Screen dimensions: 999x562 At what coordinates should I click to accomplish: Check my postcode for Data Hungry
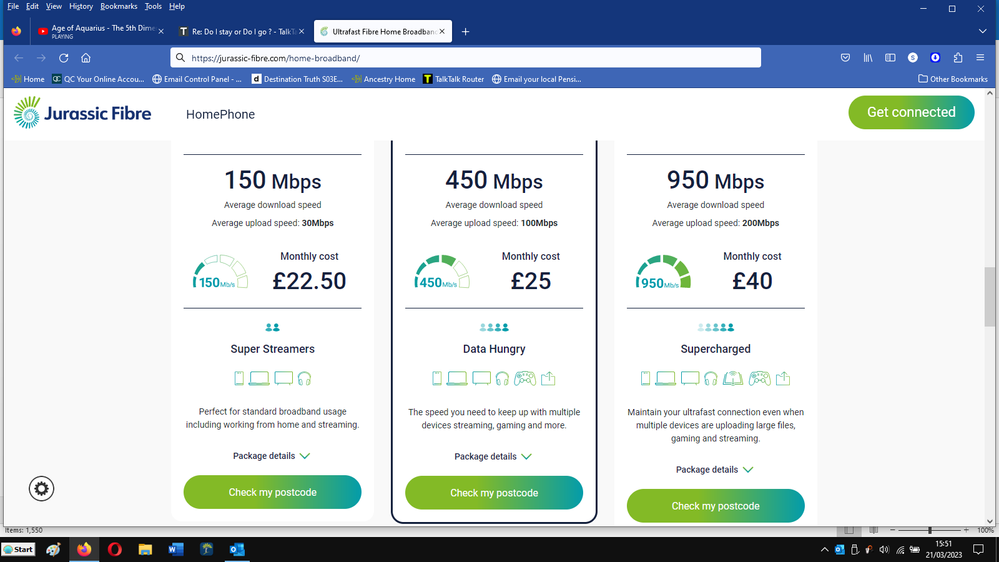click(494, 493)
